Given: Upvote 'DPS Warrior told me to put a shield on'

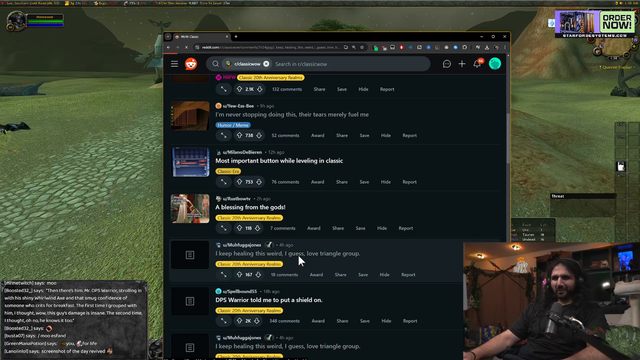Looking at the screenshot, I should (239, 321).
